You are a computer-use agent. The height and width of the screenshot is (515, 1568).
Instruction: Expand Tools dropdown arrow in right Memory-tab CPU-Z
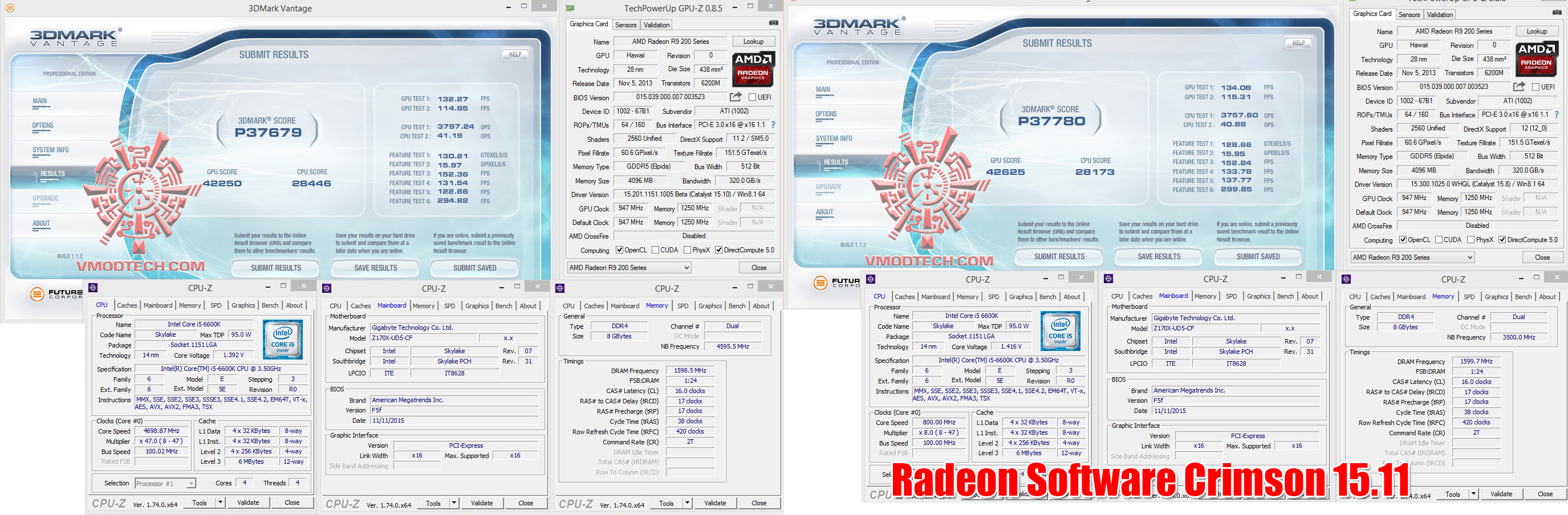[x=1474, y=494]
